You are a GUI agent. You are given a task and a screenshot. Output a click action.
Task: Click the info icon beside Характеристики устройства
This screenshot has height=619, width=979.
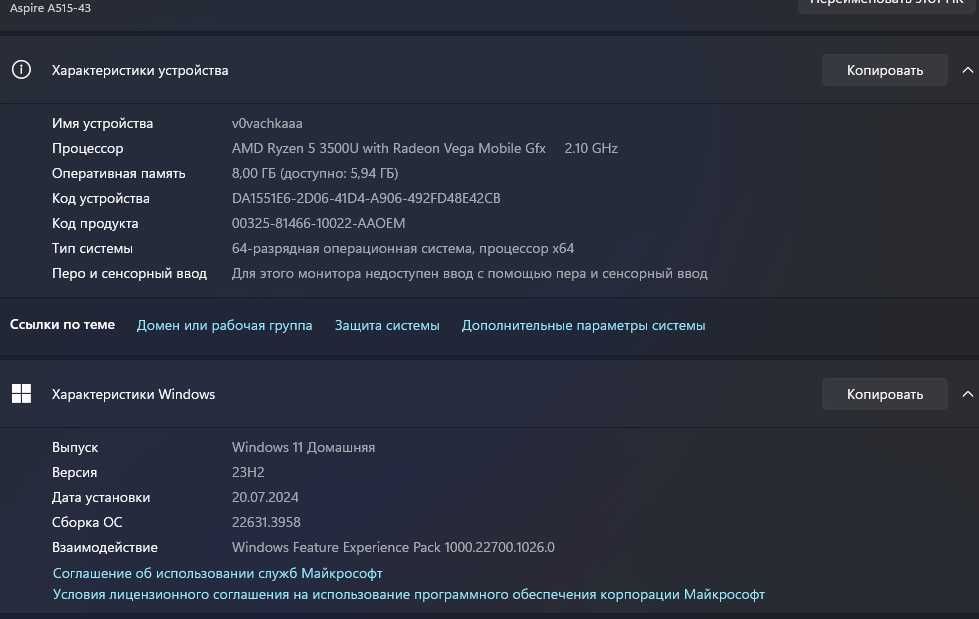point(21,69)
